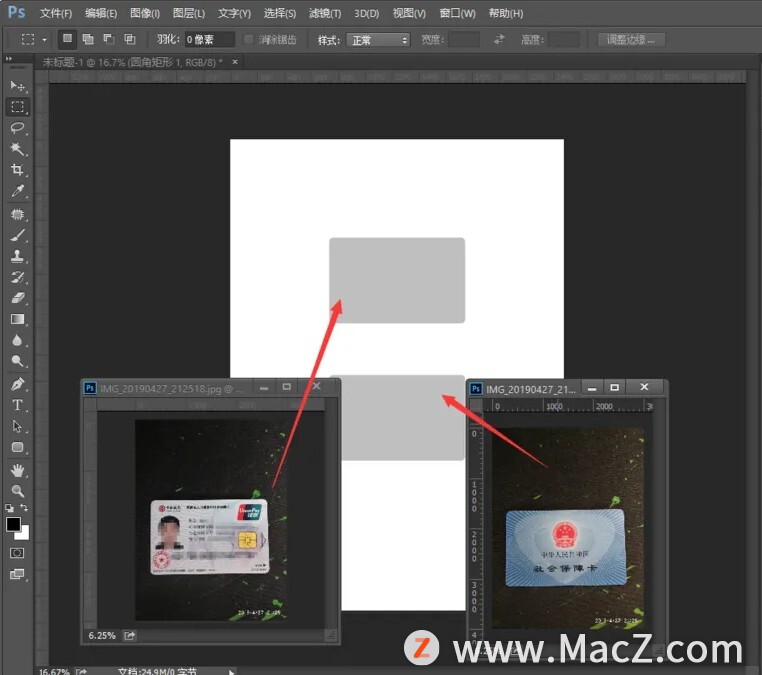This screenshot has width=762, height=675.
Task: Toggle Quick Mask mode icon
Action: click(x=17, y=552)
